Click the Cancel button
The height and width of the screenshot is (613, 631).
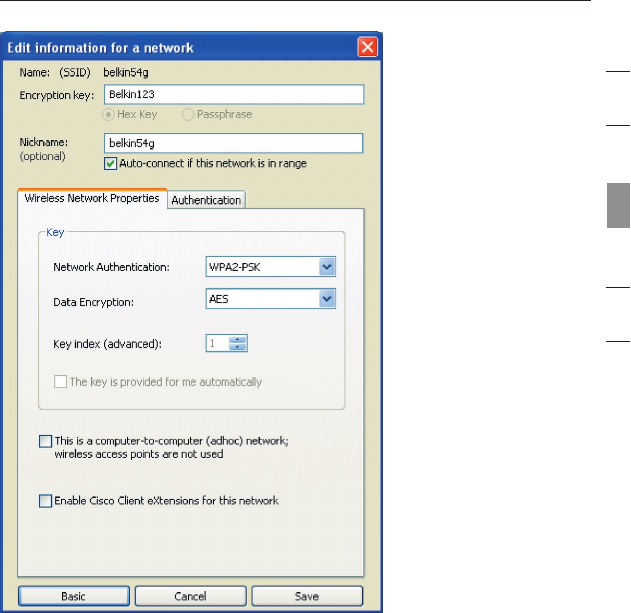point(190,596)
